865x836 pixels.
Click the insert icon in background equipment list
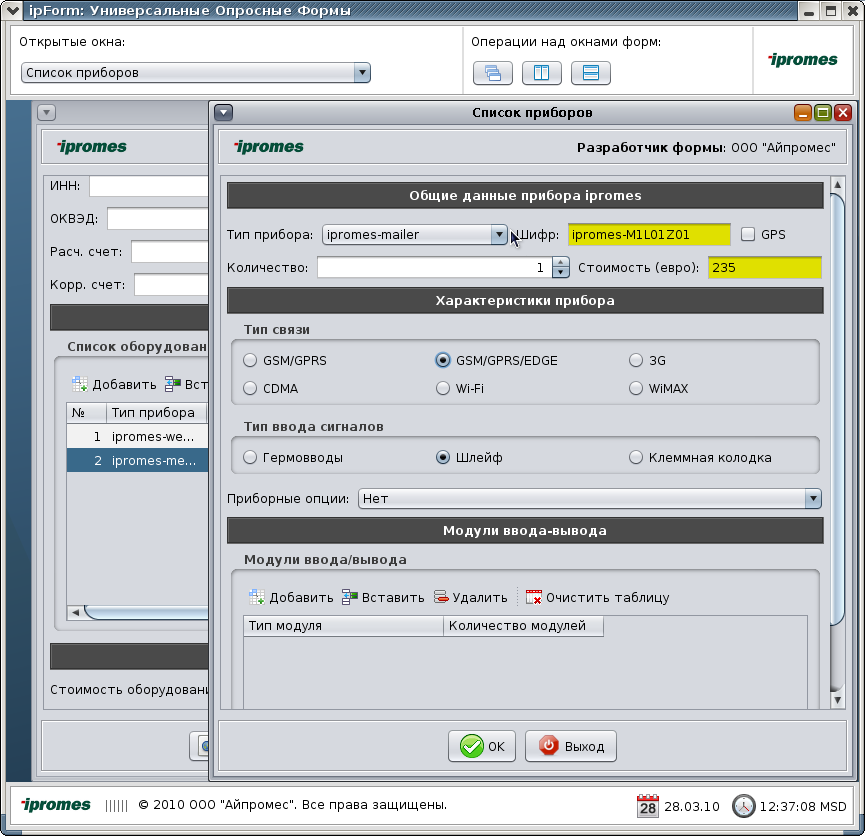tap(173, 384)
